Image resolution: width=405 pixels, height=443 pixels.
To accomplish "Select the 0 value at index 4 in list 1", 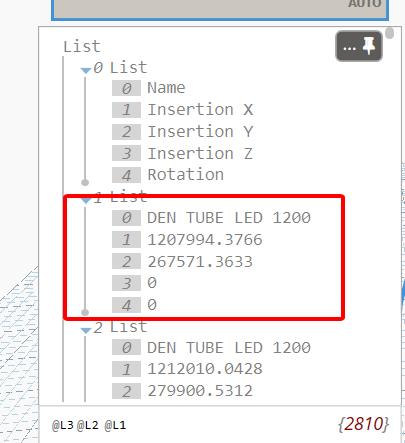I will [x=152, y=305].
